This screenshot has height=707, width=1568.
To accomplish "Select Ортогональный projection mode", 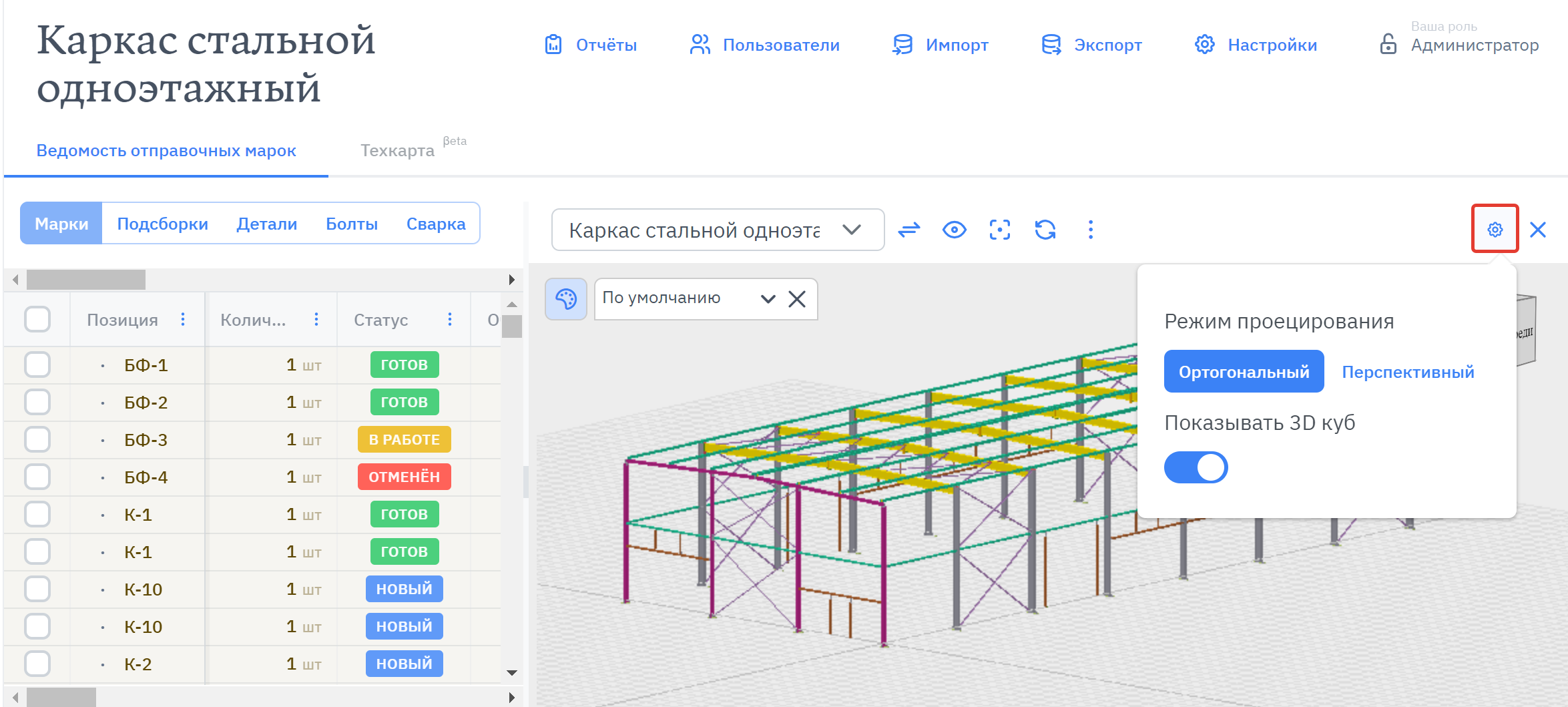I will coord(1244,372).
